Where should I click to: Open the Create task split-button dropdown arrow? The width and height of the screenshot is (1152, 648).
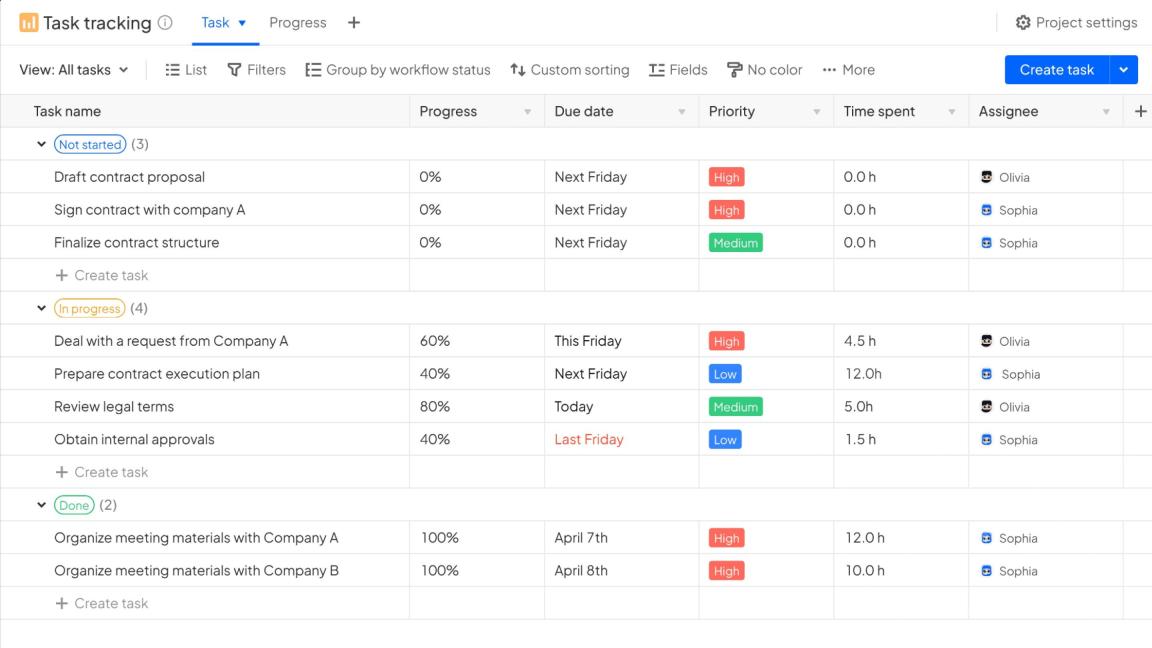tap(1123, 70)
